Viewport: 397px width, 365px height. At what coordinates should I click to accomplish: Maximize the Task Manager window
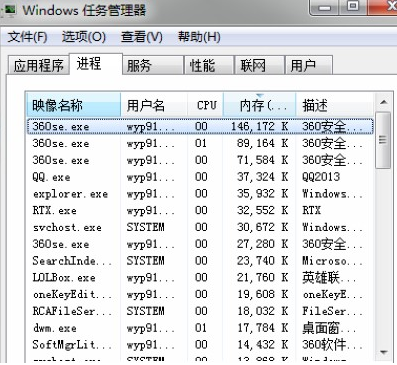[354, 7]
